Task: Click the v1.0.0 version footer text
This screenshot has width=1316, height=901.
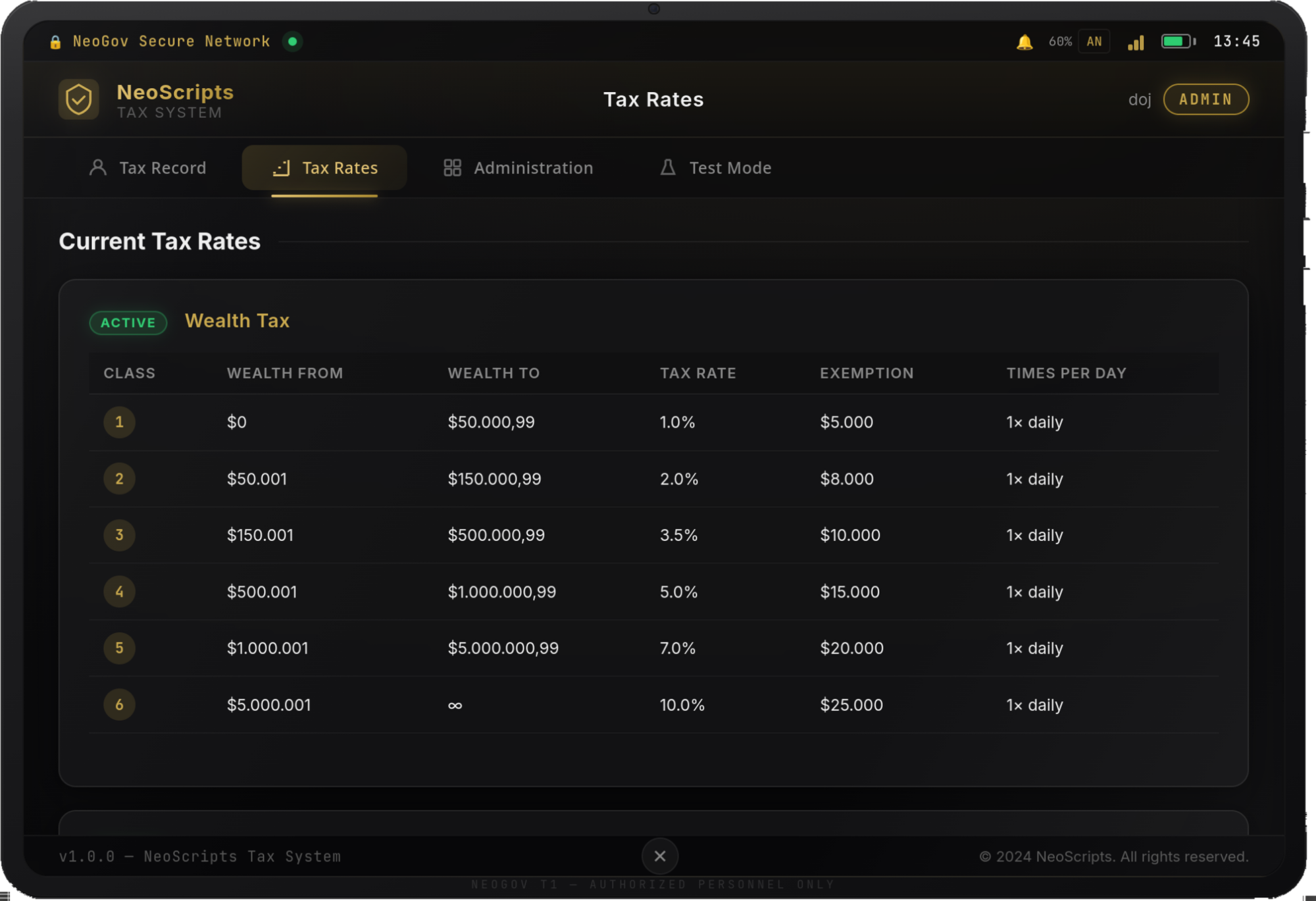Action: 200,856
